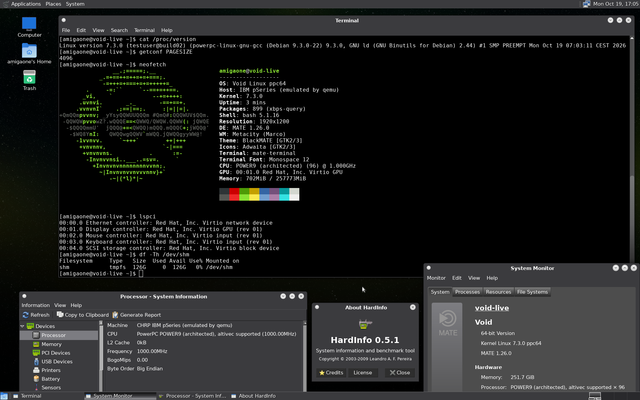Click the 'BogoMips' row label
The width and height of the screenshot is (640, 400).
click(118, 360)
